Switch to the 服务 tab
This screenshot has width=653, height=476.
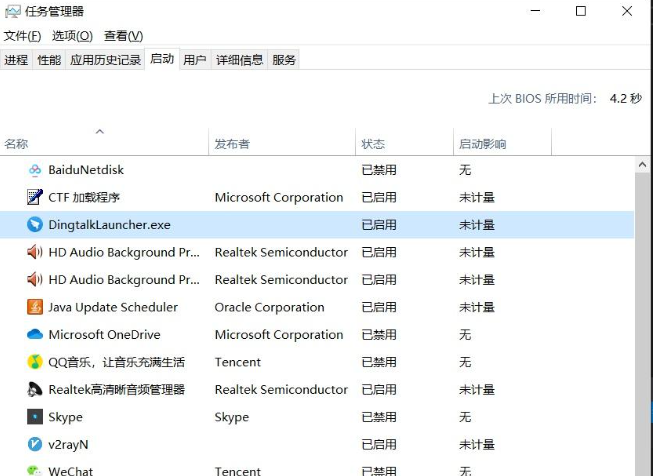[x=284, y=60]
